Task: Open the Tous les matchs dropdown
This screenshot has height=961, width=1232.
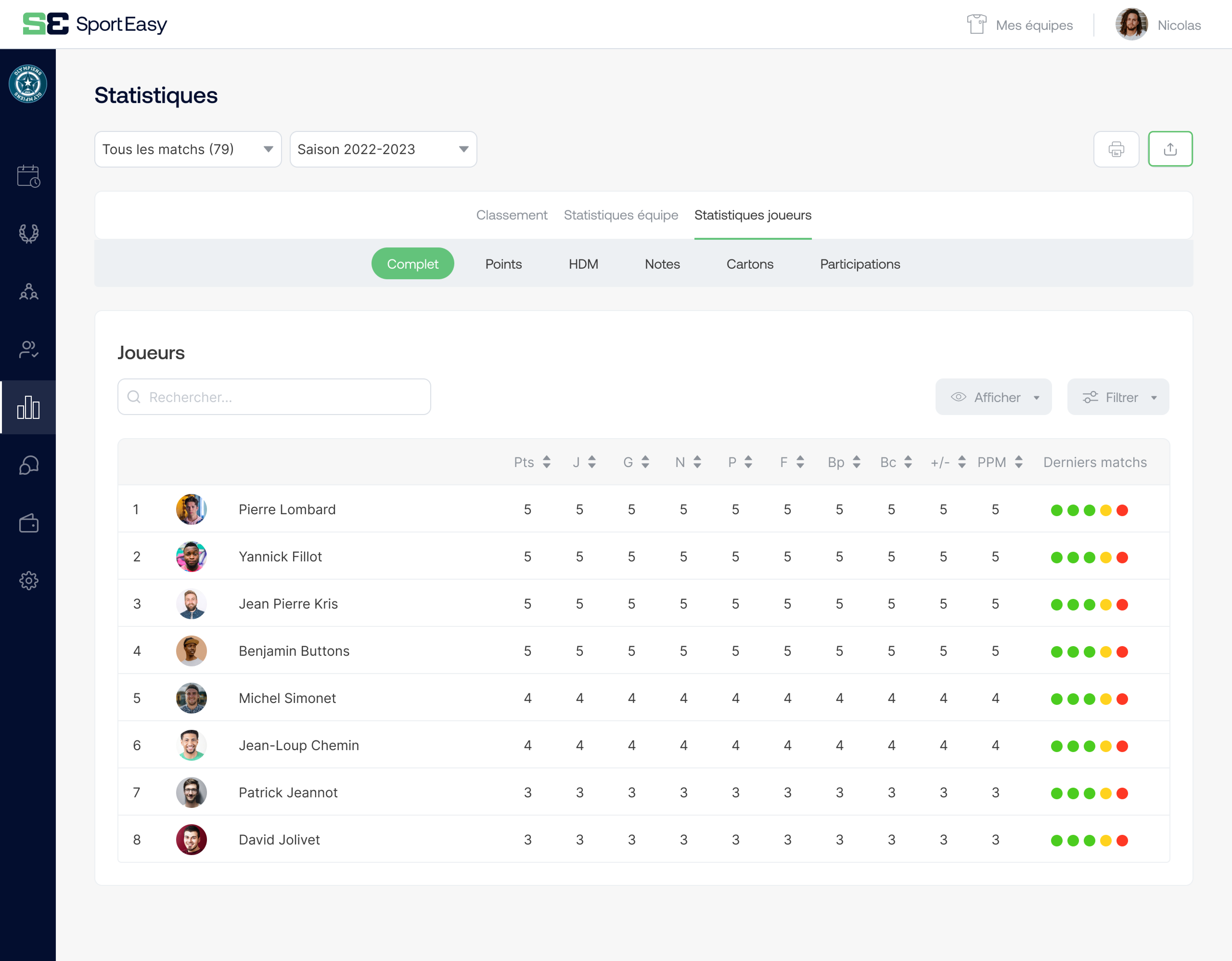Action: tap(188, 149)
